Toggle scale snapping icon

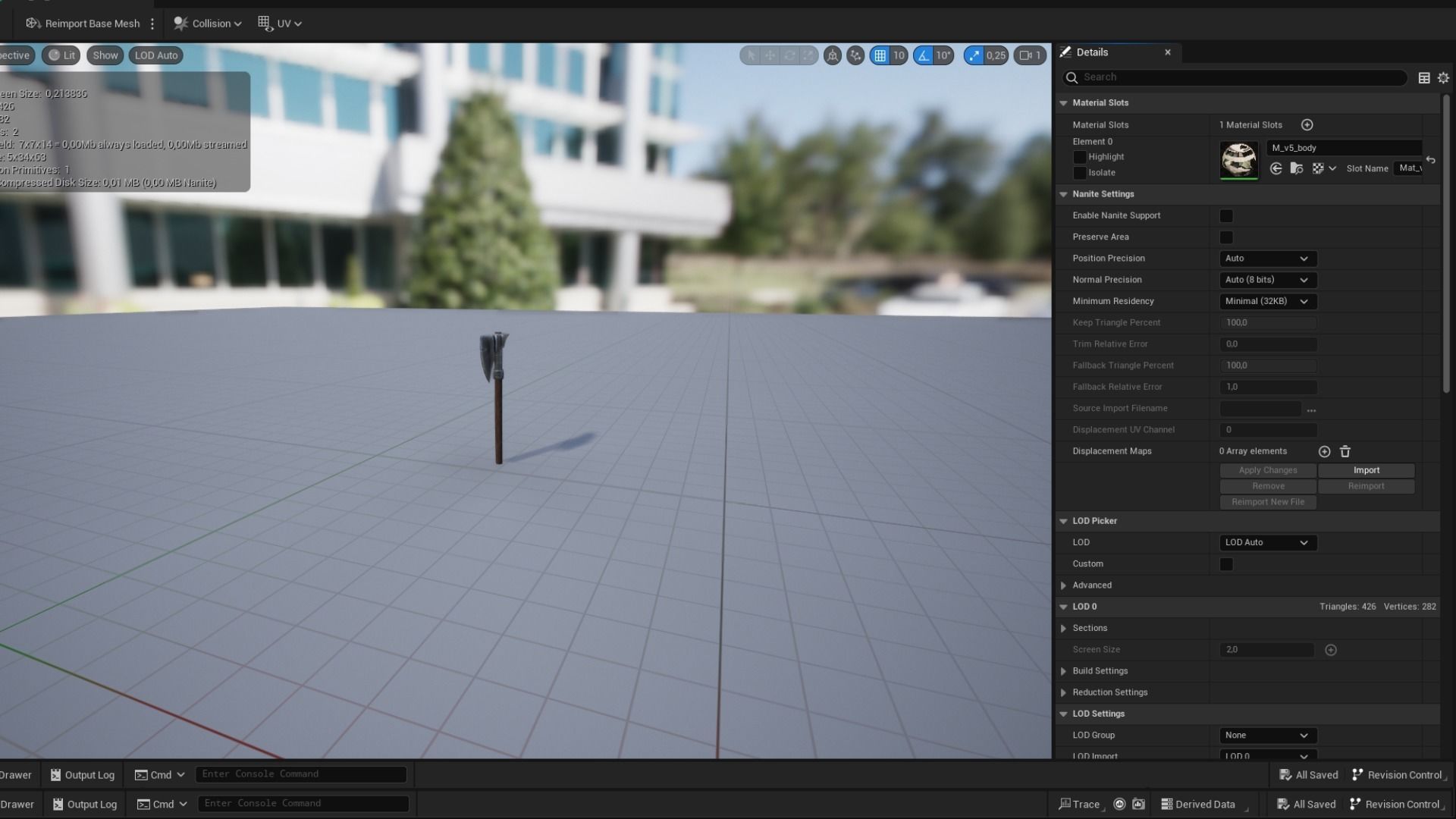[x=974, y=55]
